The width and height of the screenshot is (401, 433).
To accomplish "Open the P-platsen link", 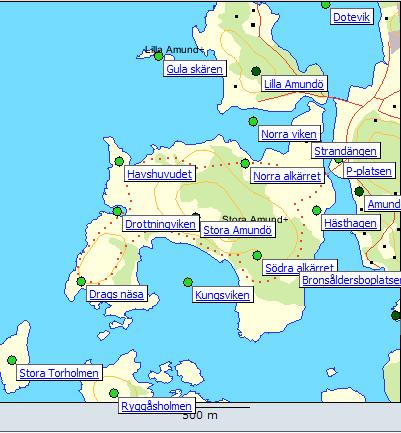I will 369,171.
